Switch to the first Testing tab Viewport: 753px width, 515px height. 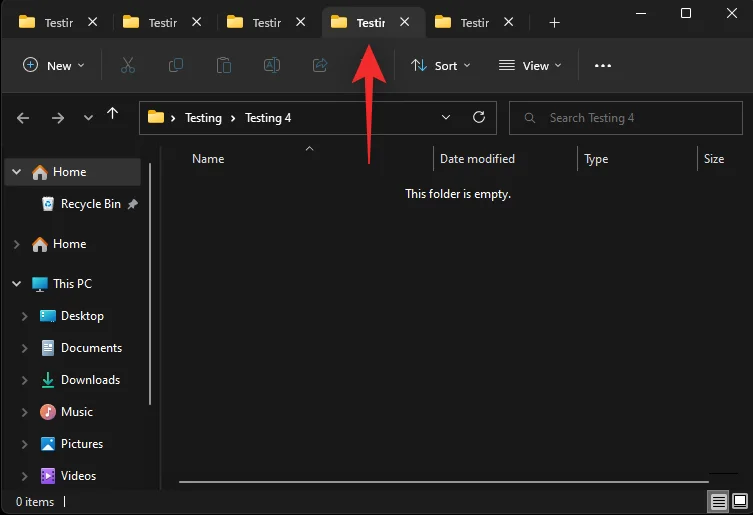[57, 22]
